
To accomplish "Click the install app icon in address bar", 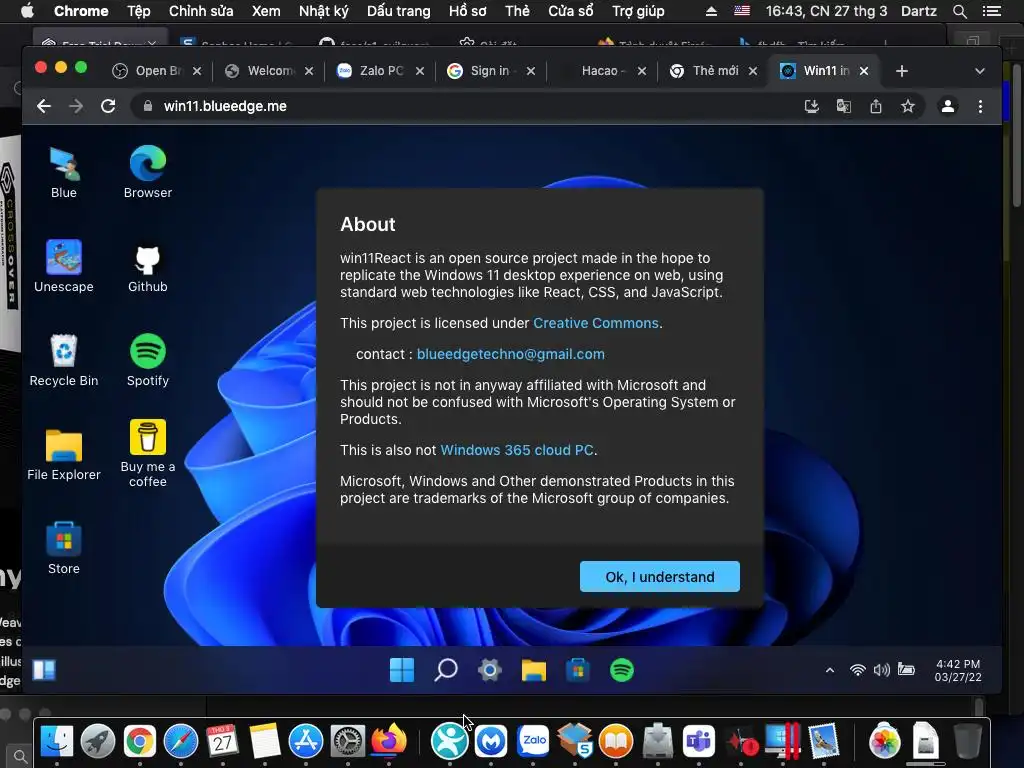I will [x=812, y=106].
